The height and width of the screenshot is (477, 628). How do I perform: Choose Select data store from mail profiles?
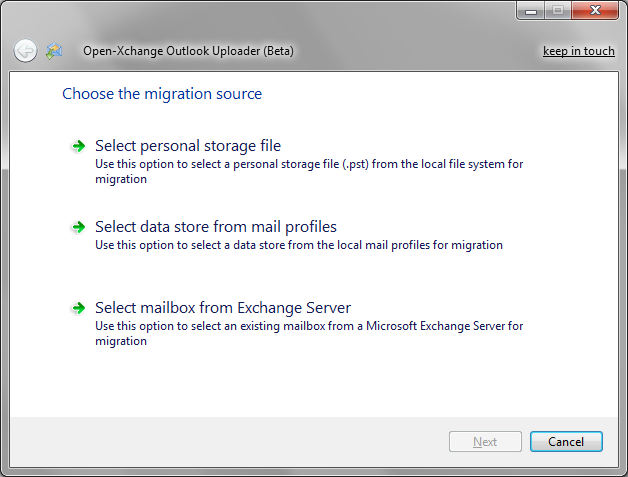(216, 227)
